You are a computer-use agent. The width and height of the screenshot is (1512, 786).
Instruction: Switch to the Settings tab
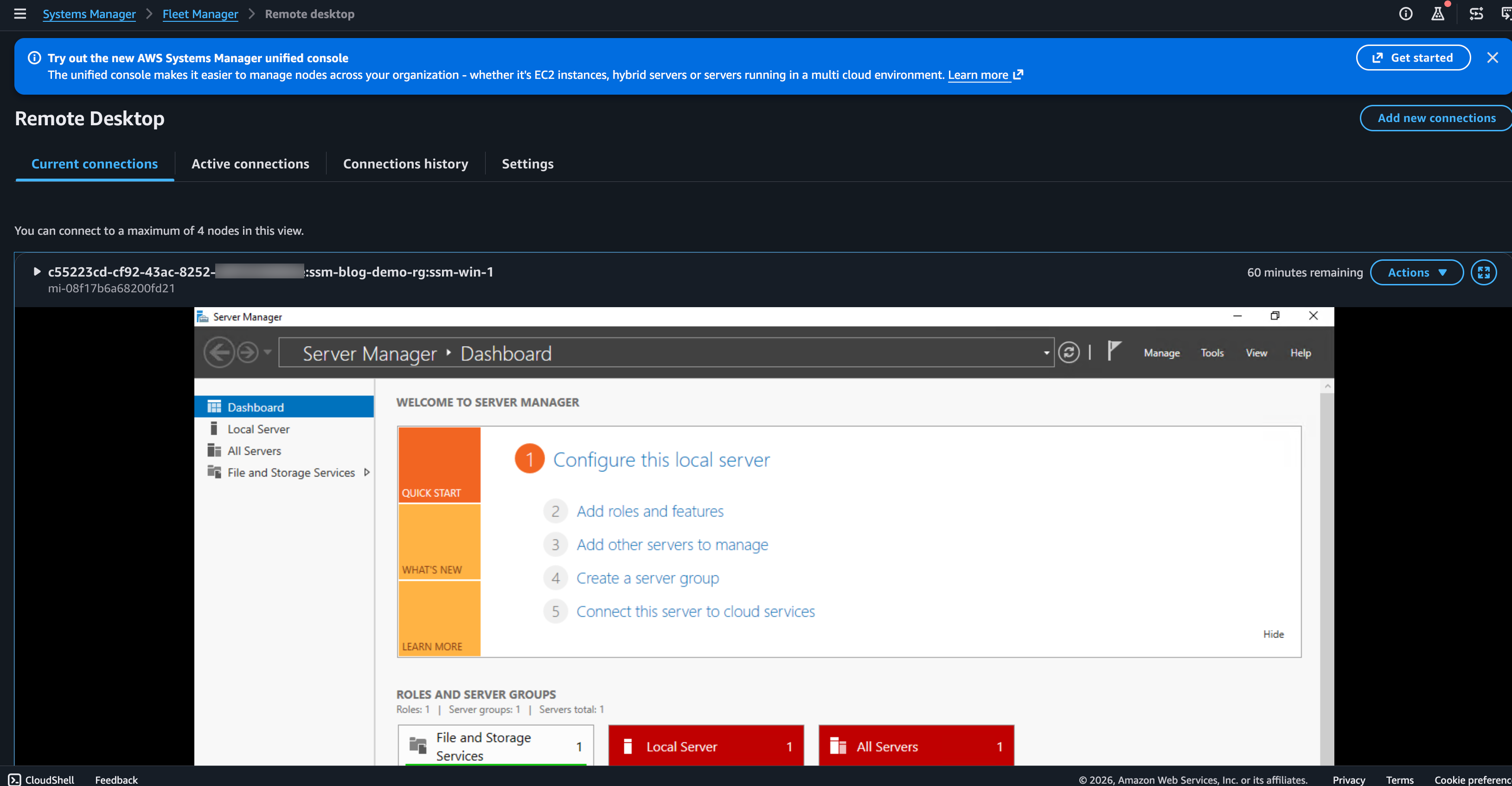(x=527, y=164)
